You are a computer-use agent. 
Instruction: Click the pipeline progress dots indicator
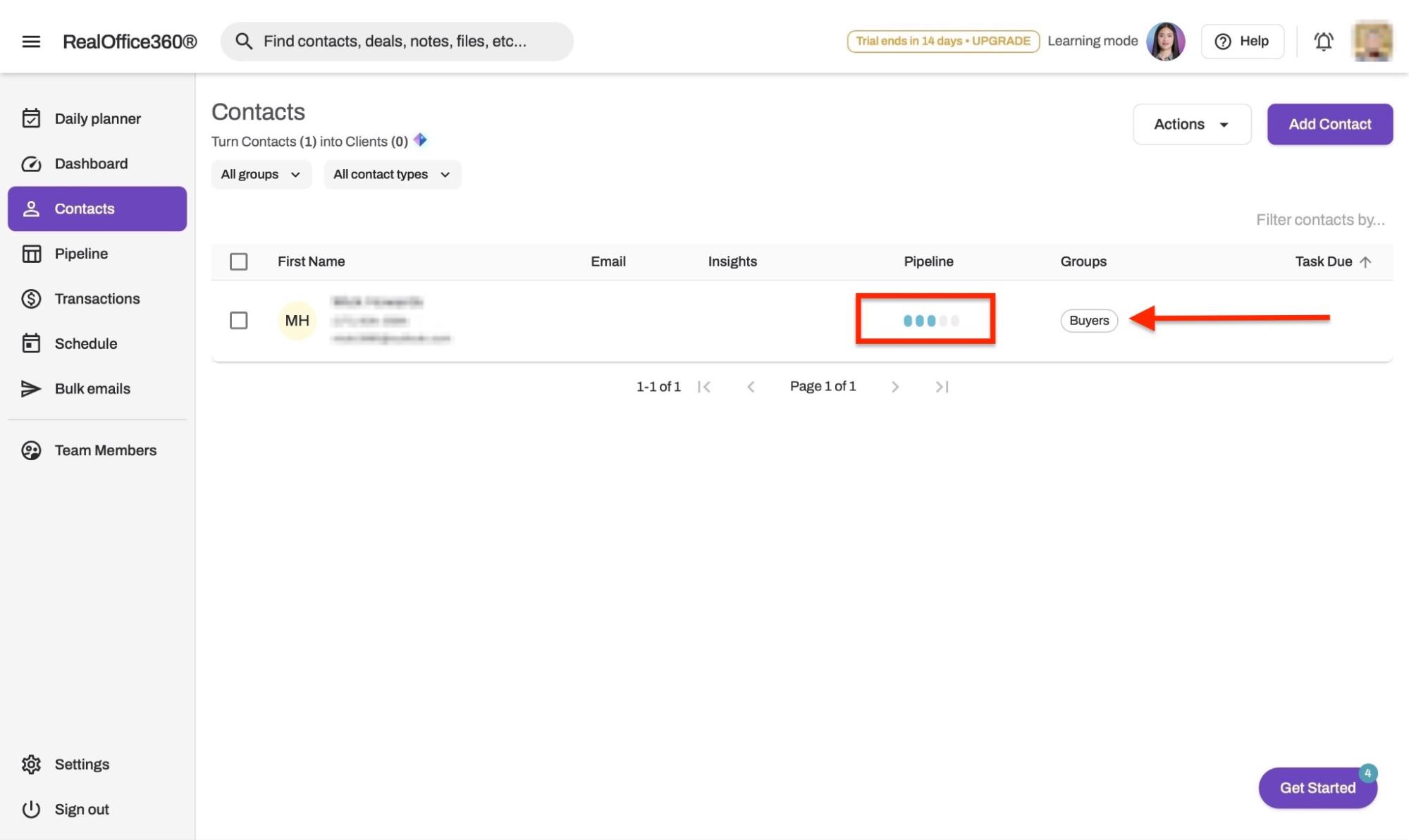(x=930, y=321)
